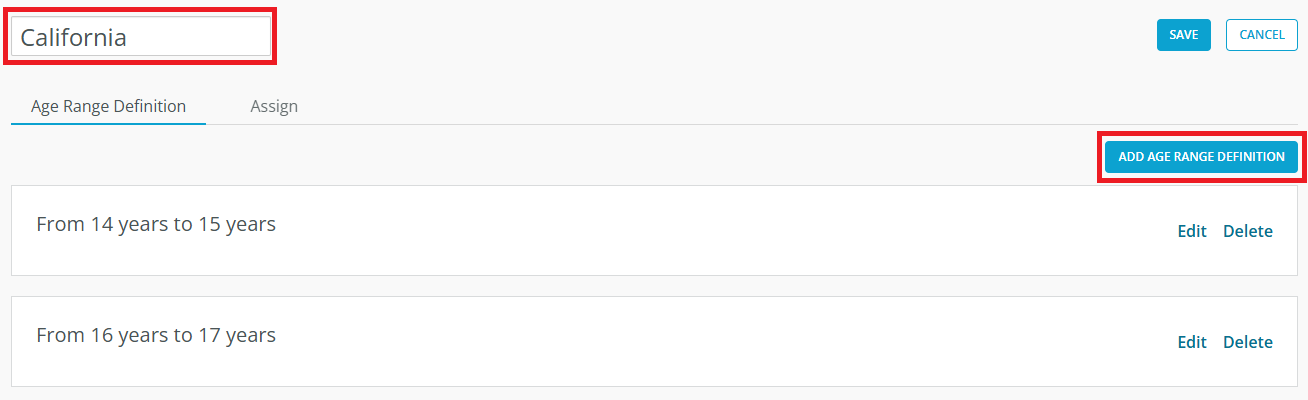Hit Delete link in the bottom age range row
Viewport: 1308px width, 400px height.
pos(1247,342)
